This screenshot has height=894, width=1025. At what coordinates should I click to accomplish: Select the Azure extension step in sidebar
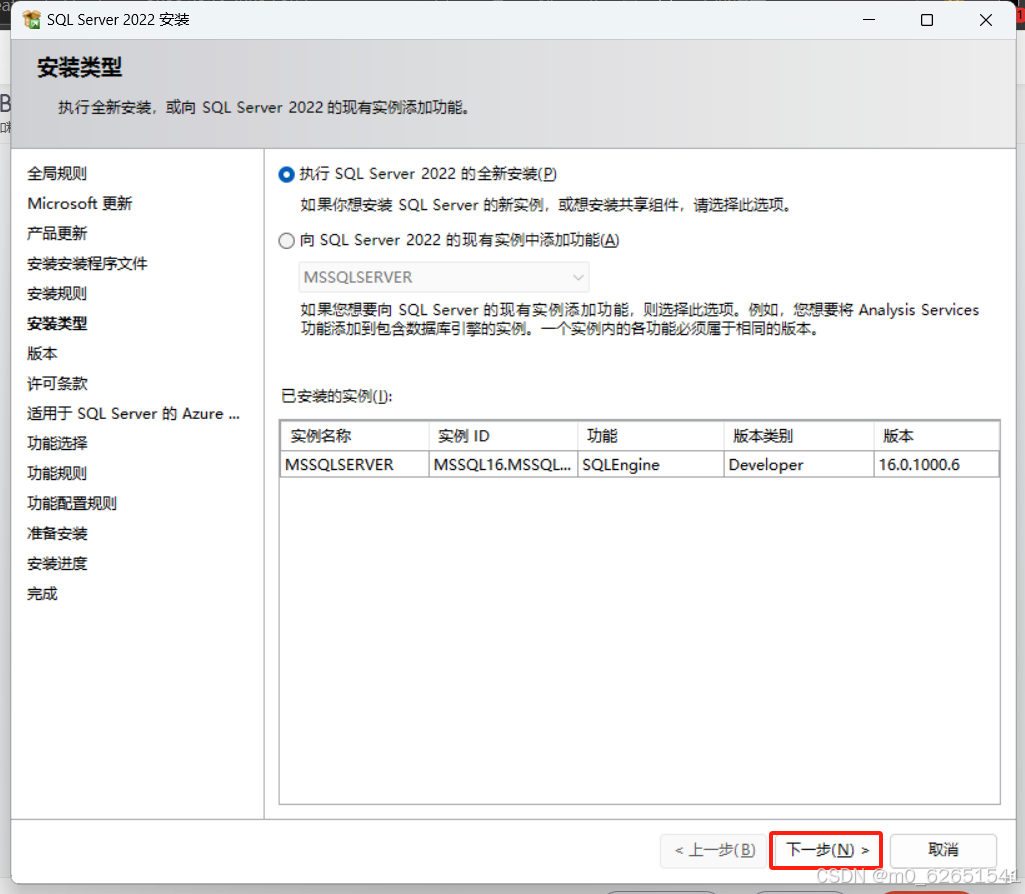click(x=133, y=414)
